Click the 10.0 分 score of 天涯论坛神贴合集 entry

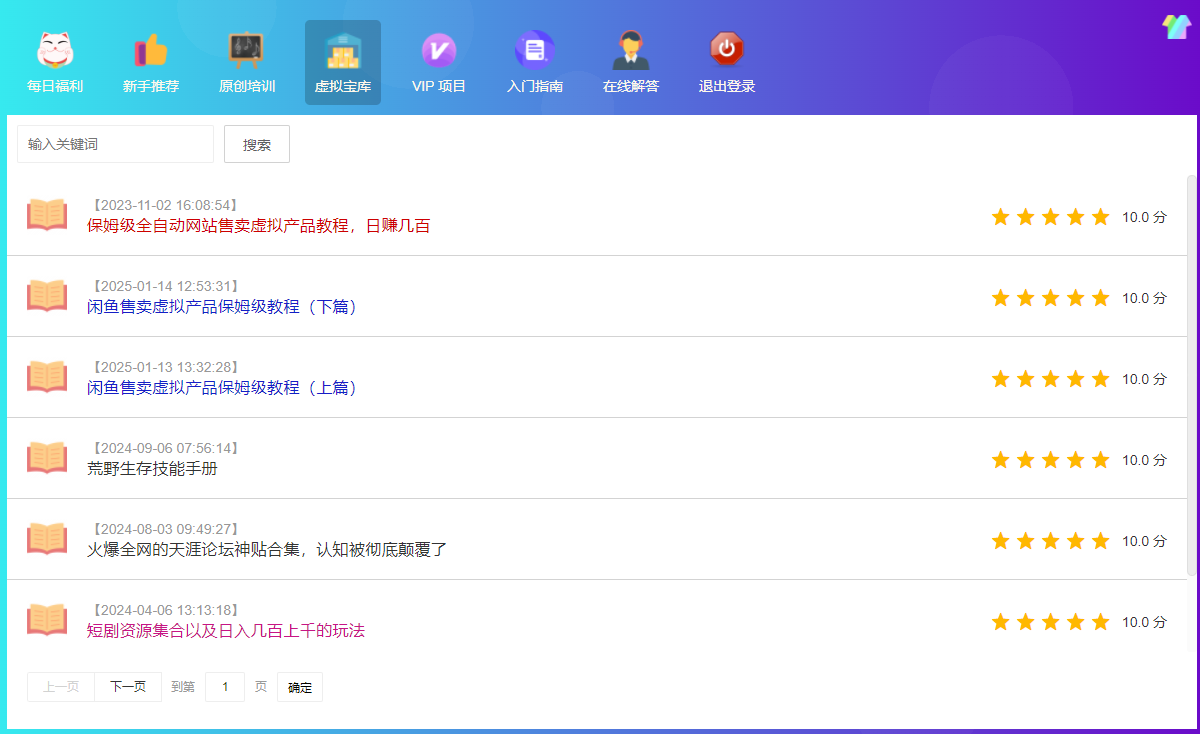tap(1144, 541)
